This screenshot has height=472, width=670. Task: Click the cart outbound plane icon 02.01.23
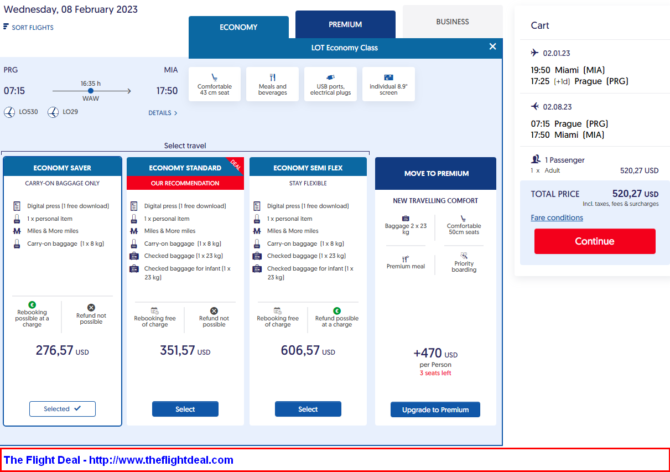535,53
